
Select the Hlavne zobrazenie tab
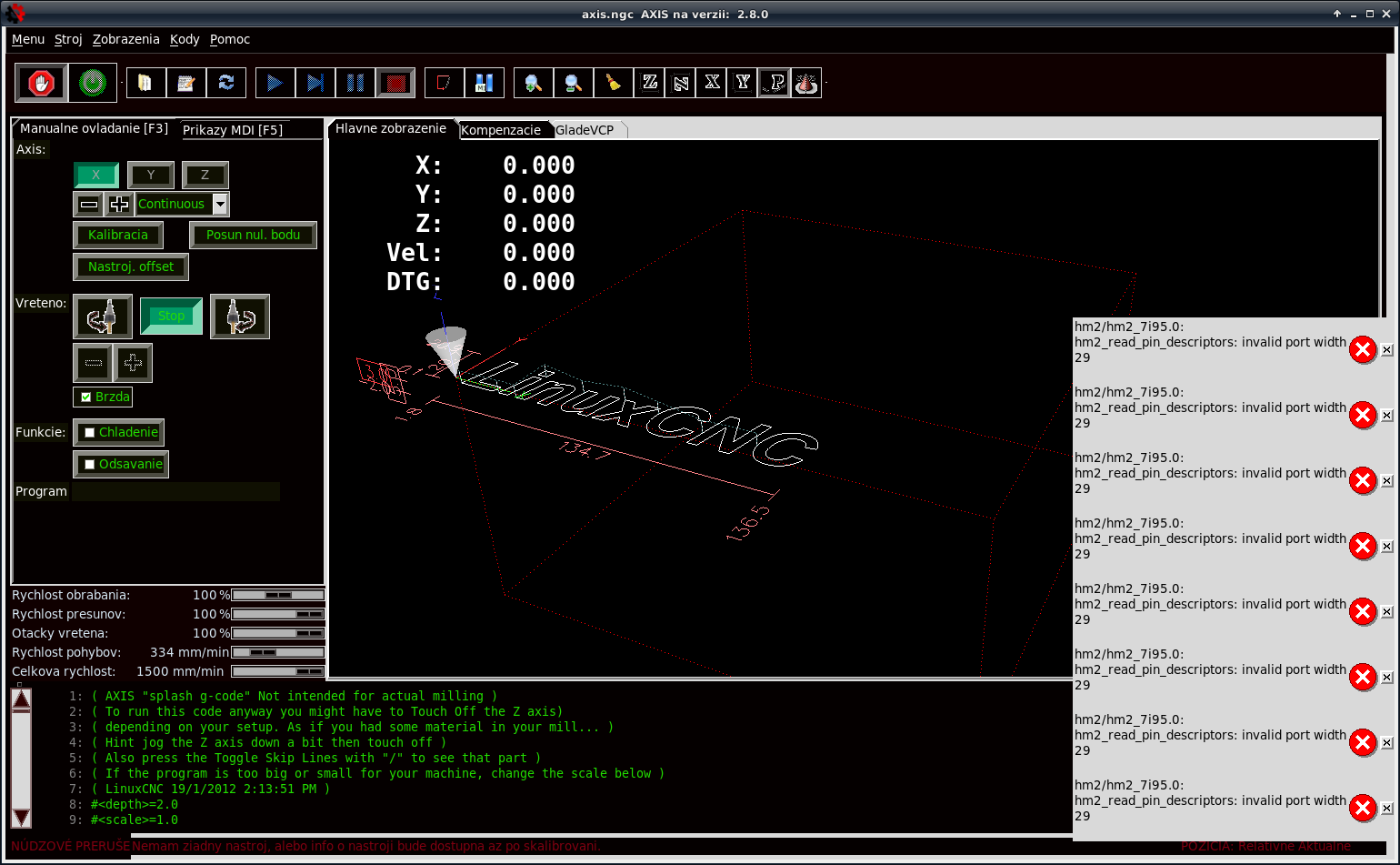point(391,128)
